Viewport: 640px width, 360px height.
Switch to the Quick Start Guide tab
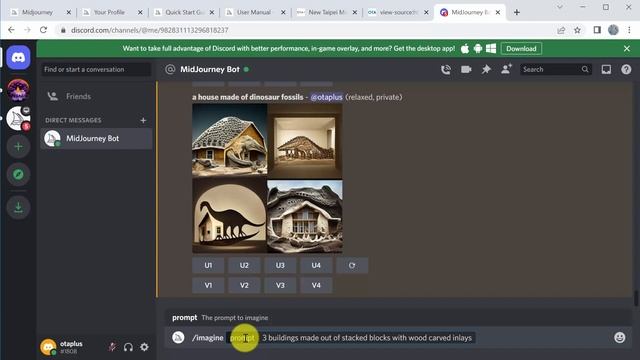(x=184, y=12)
